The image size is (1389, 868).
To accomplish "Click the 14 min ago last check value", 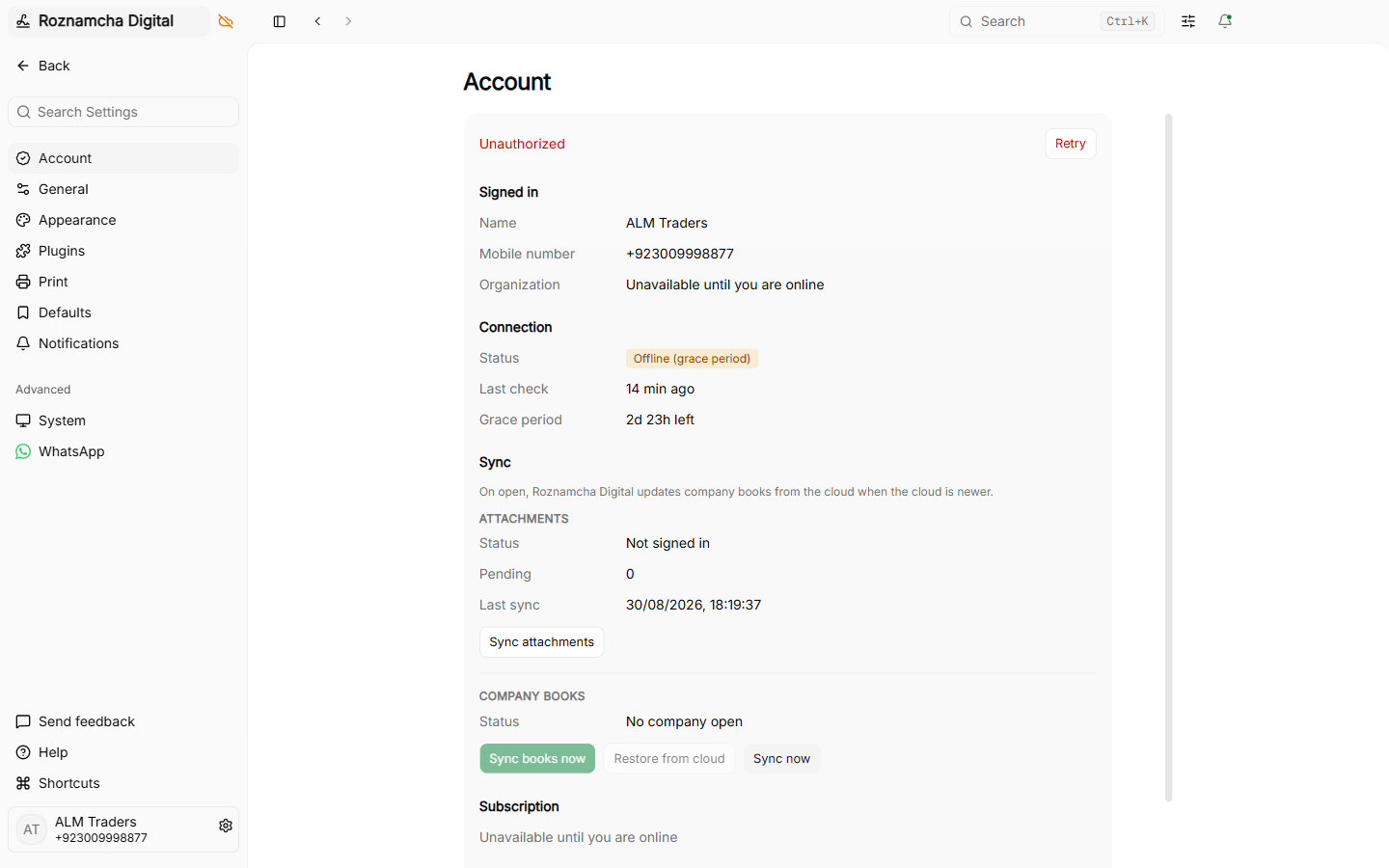I will coord(660,389).
